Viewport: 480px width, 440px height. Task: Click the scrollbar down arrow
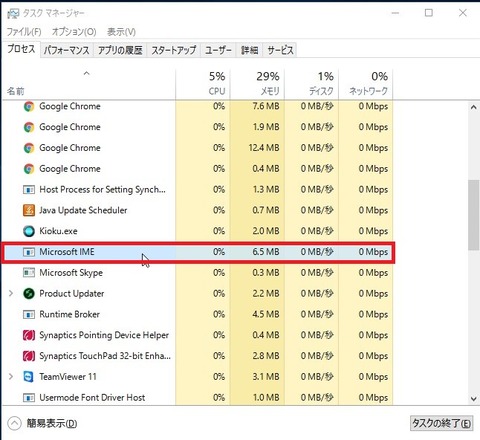click(473, 398)
